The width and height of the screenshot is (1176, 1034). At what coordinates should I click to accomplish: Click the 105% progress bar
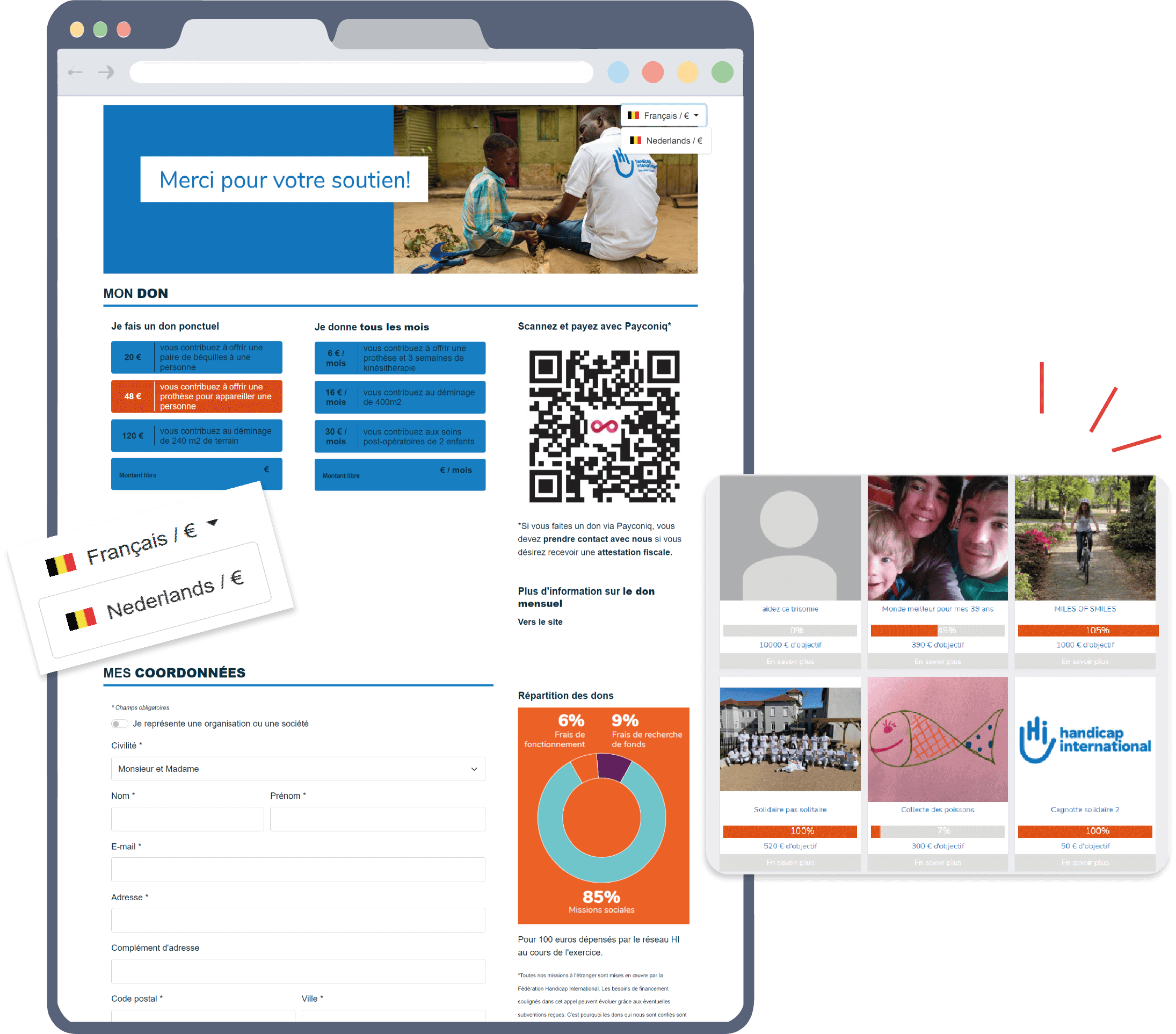1088,630
